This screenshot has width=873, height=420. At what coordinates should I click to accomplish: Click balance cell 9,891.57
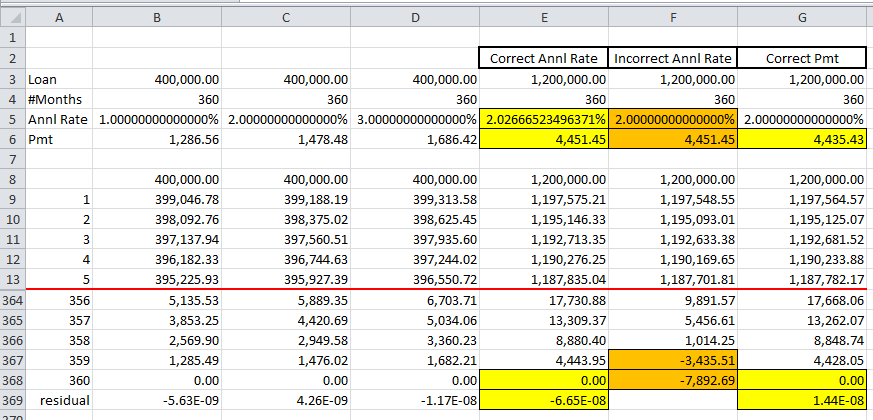coord(673,300)
